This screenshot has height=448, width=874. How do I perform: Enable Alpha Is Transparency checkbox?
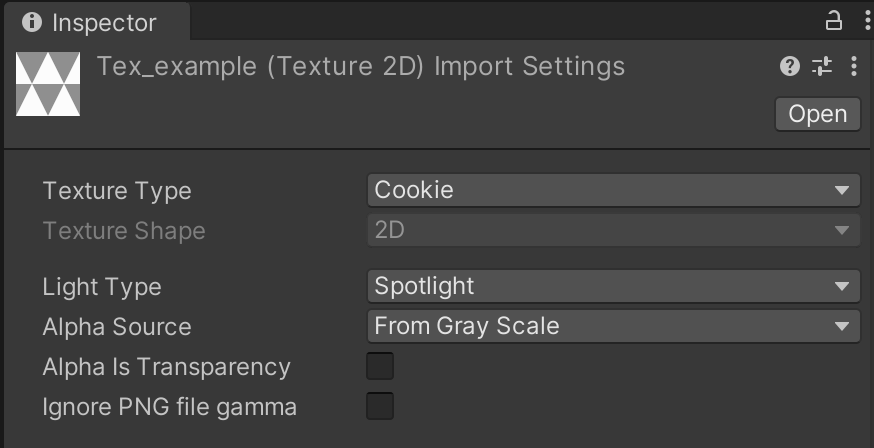380,366
